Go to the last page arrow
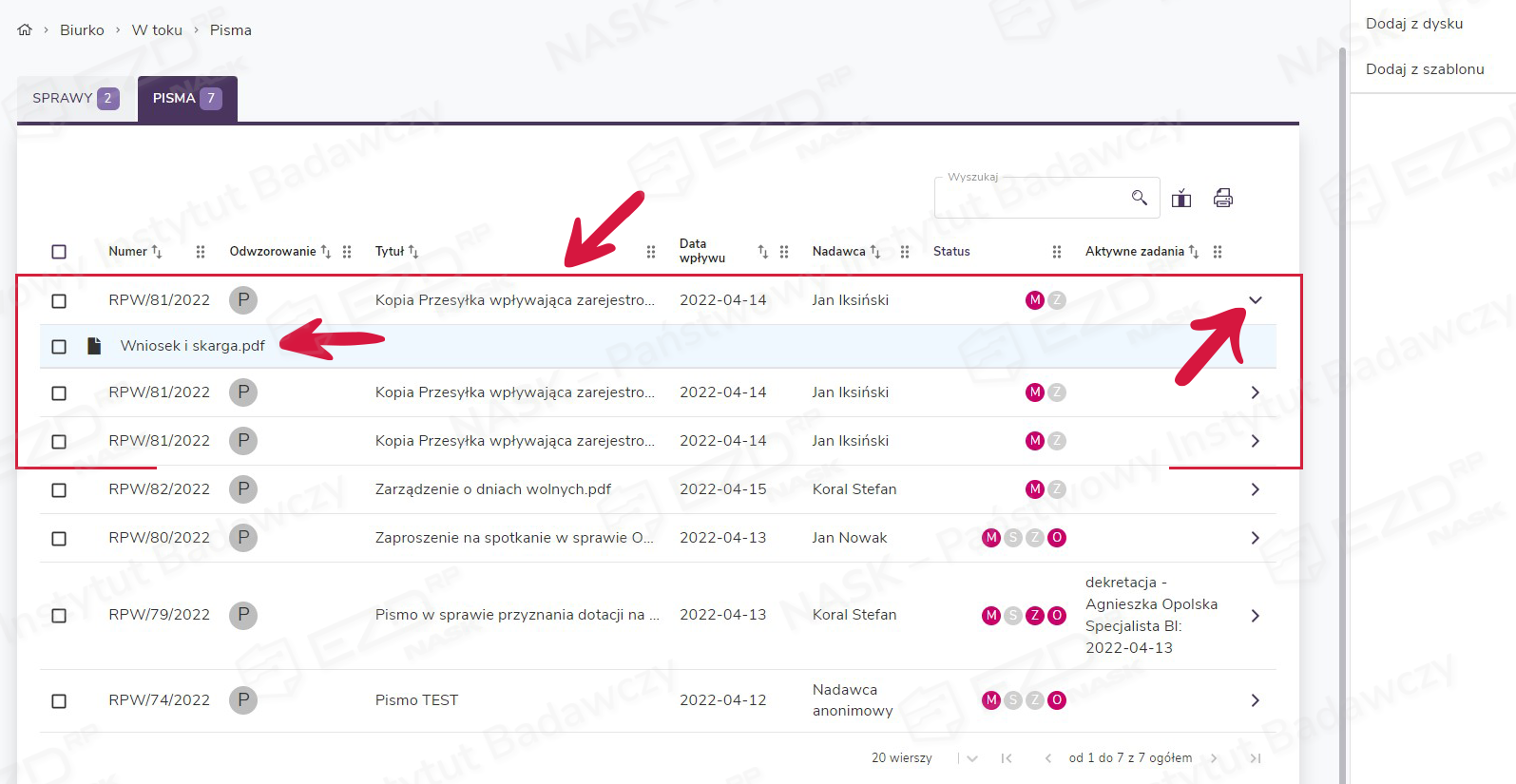1516x784 pixels. click(x=1255, y=758)
